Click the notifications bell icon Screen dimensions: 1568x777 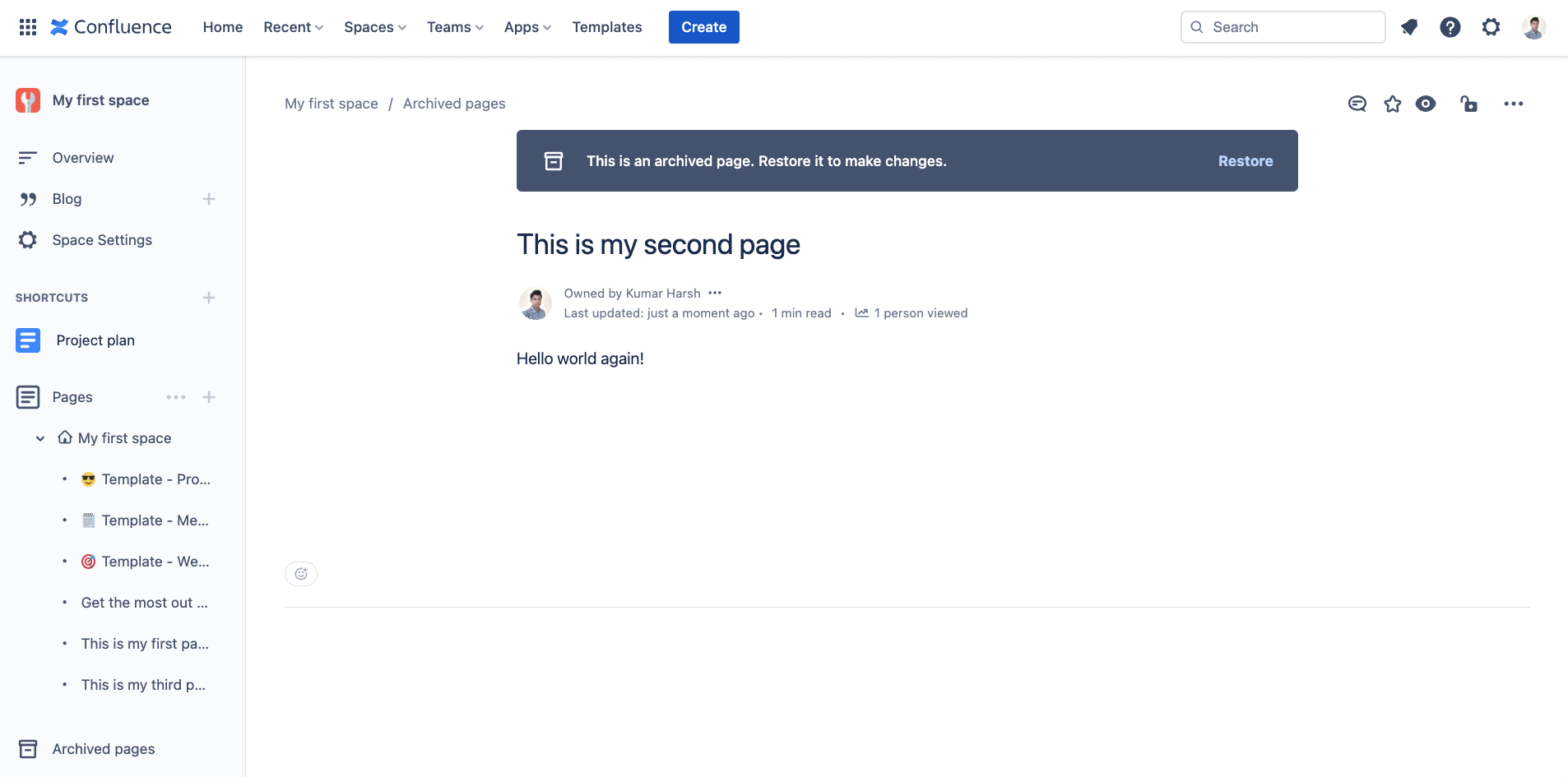(1409, 27)
